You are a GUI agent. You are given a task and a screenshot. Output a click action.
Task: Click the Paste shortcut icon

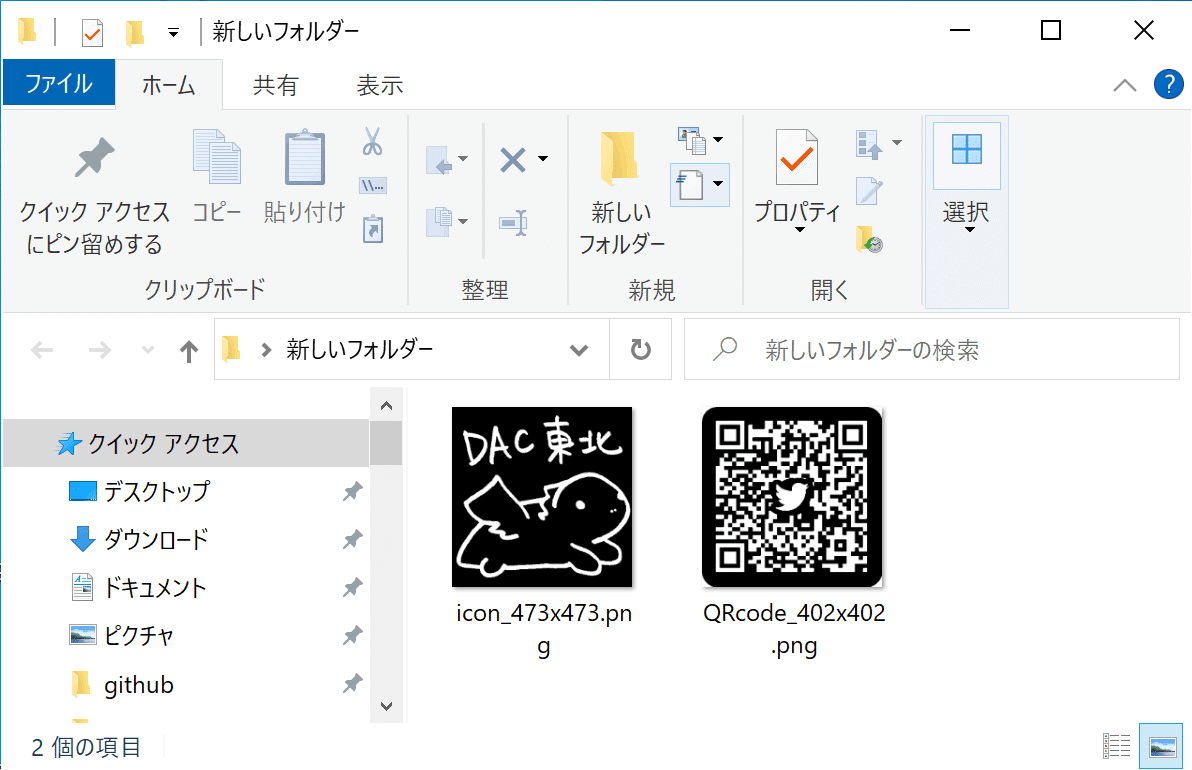pos(372,229)
